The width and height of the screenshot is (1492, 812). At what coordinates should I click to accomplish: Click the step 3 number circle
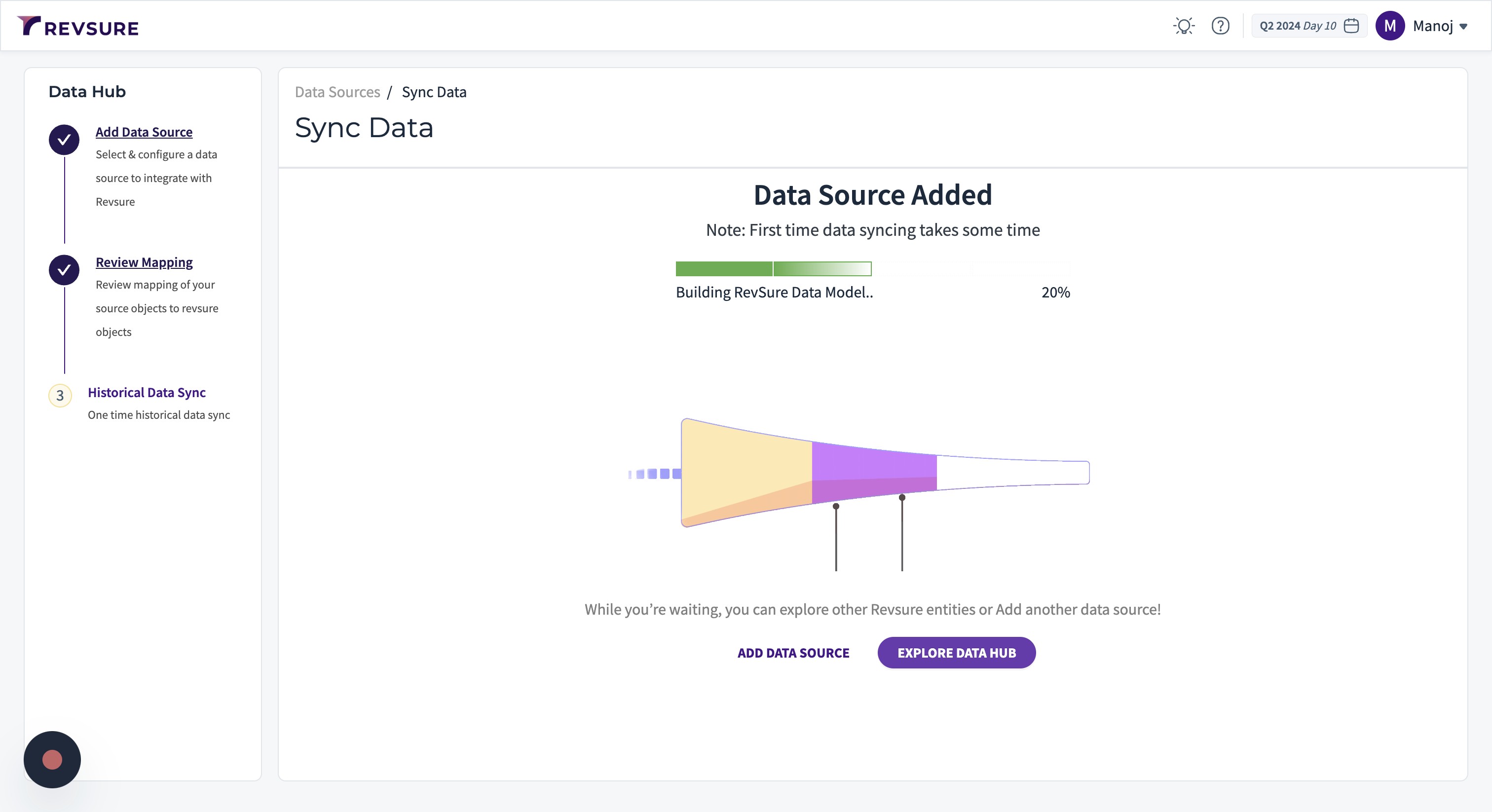[60, 396]
